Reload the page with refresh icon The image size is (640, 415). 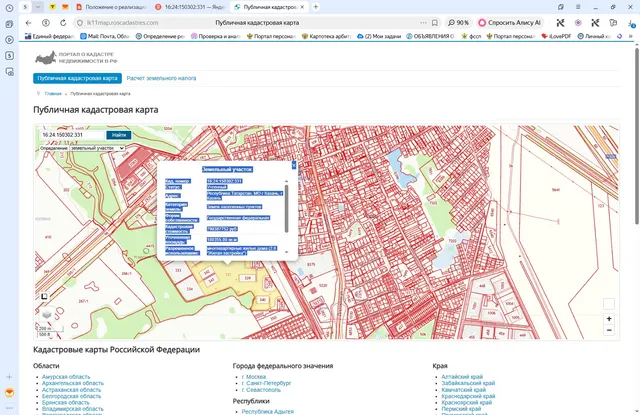(63, 23)
